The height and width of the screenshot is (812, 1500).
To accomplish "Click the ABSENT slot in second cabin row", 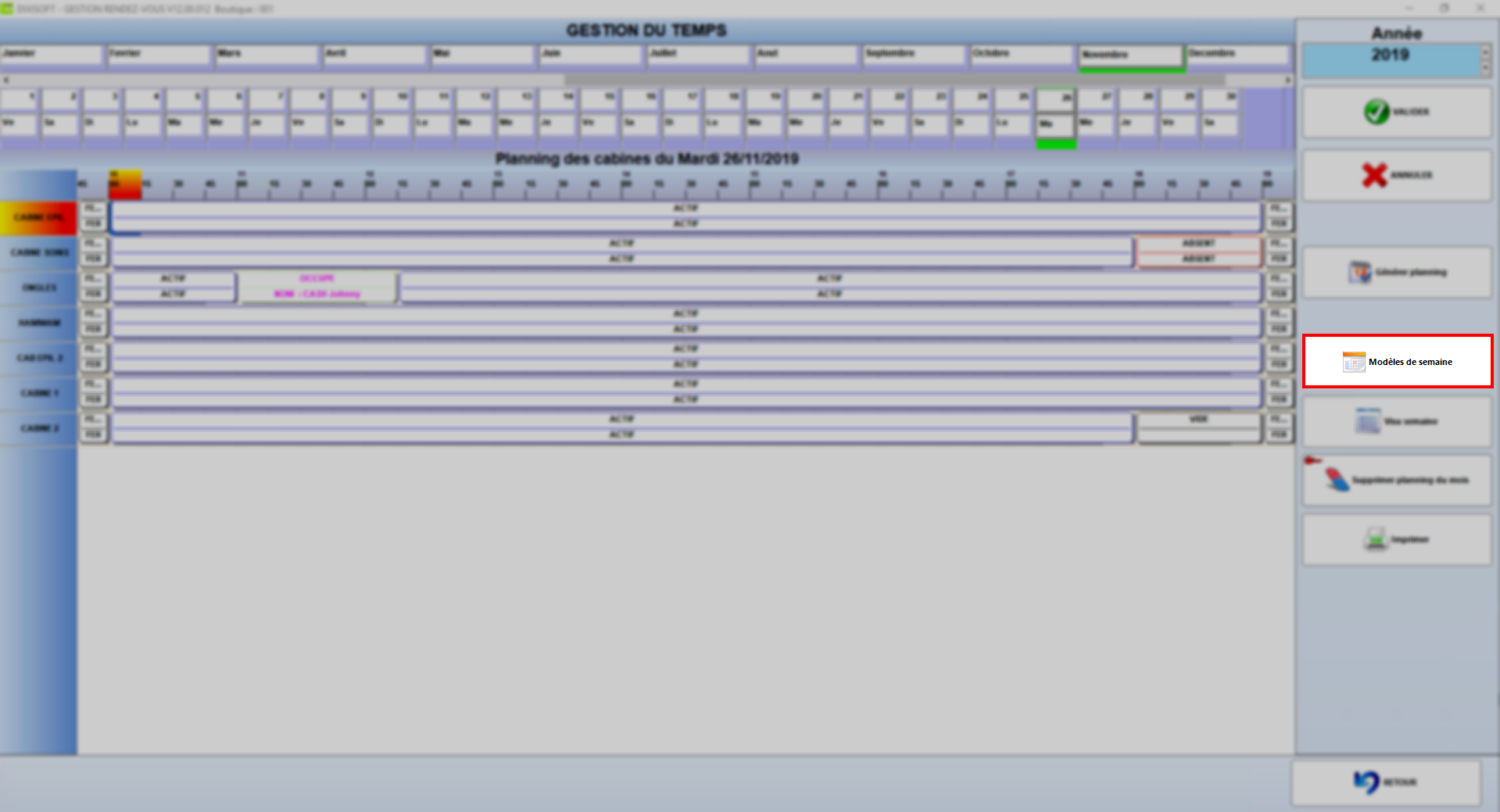I will 1198,251.
